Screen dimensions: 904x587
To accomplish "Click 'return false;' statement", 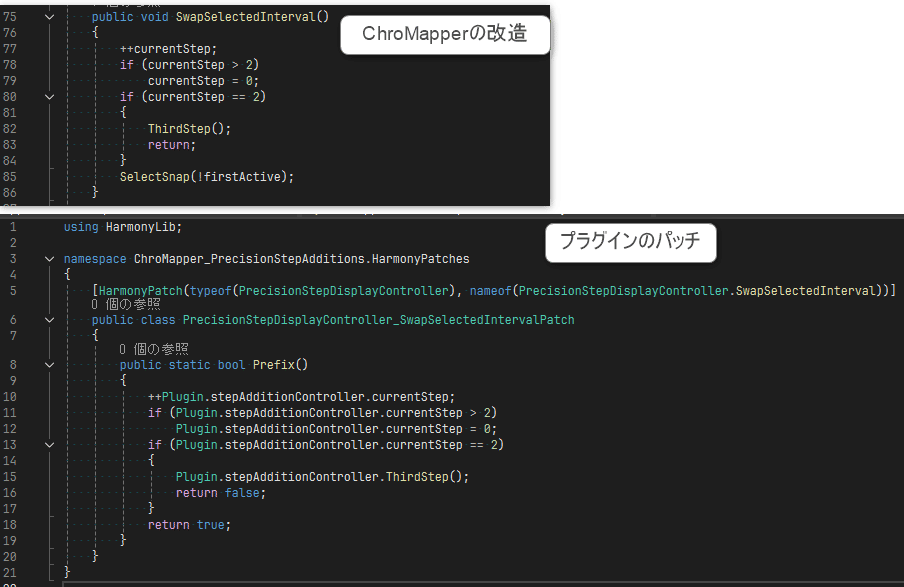I will [x=221, y=493].
